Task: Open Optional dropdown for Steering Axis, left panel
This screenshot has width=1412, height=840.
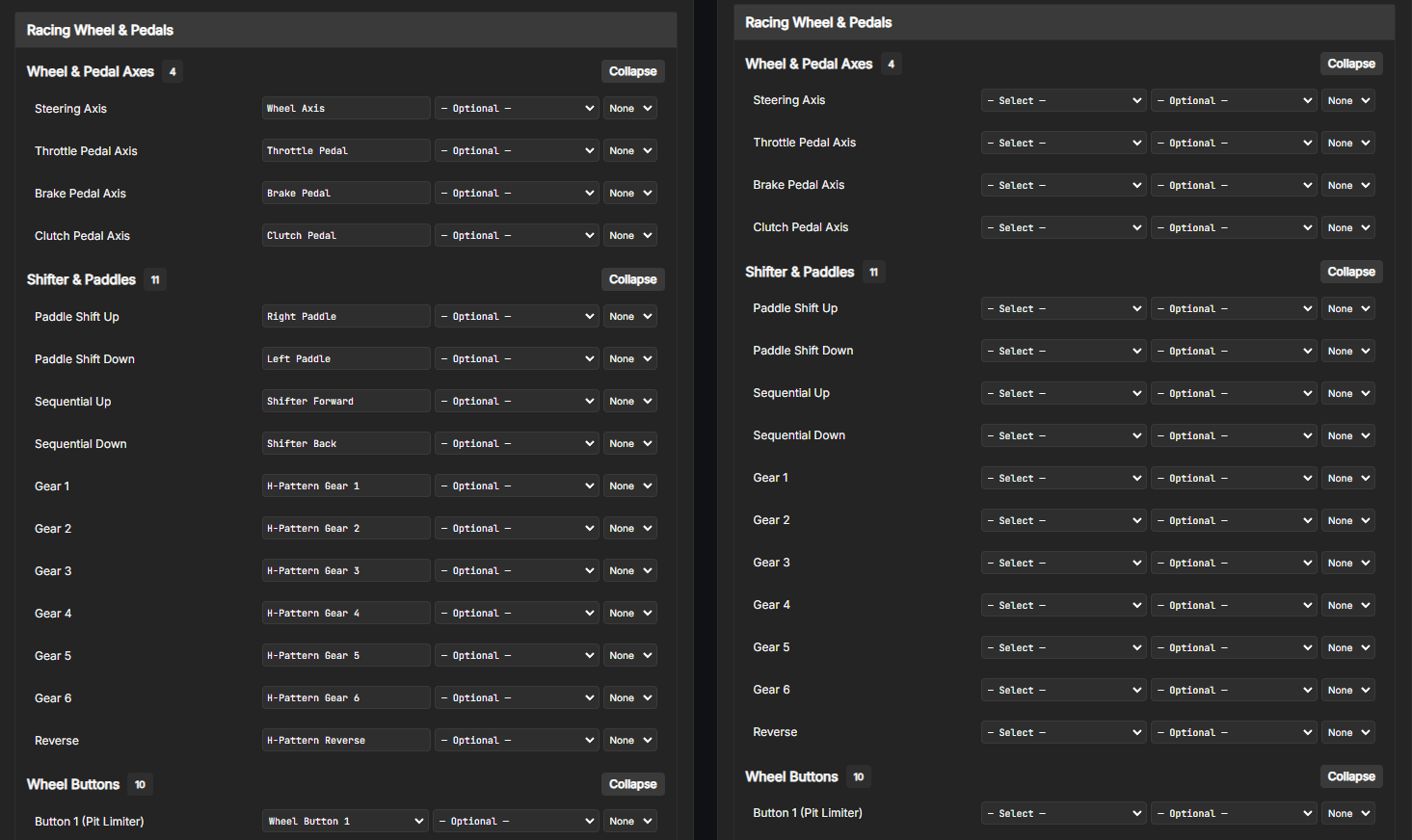Action: (518, 108)
